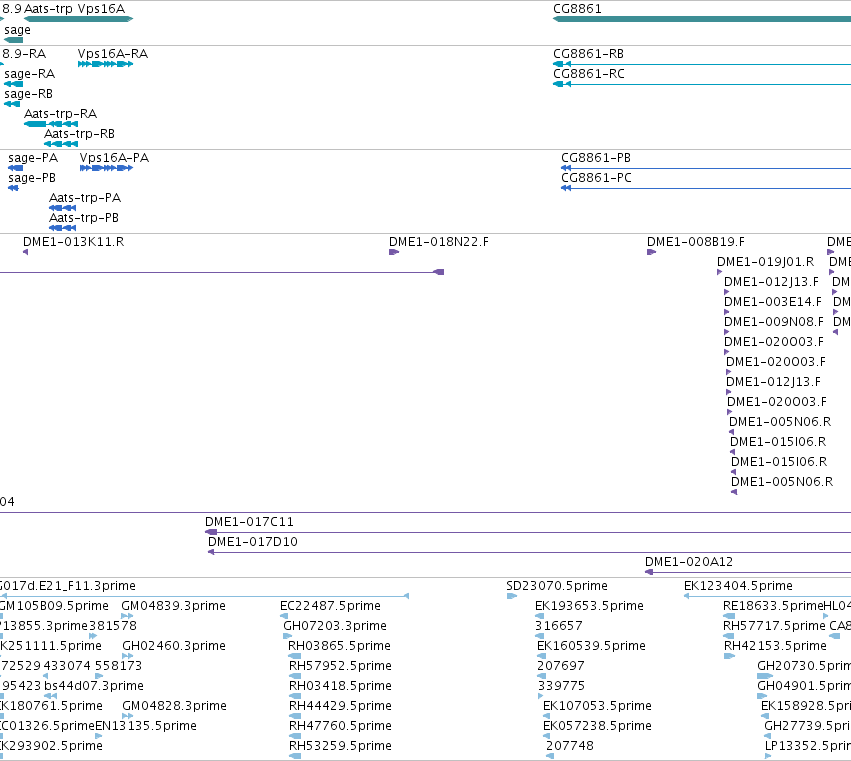851x761 pixels.
Task: Click the bs44d07.3prime EST label
Action: pos(94,687)
